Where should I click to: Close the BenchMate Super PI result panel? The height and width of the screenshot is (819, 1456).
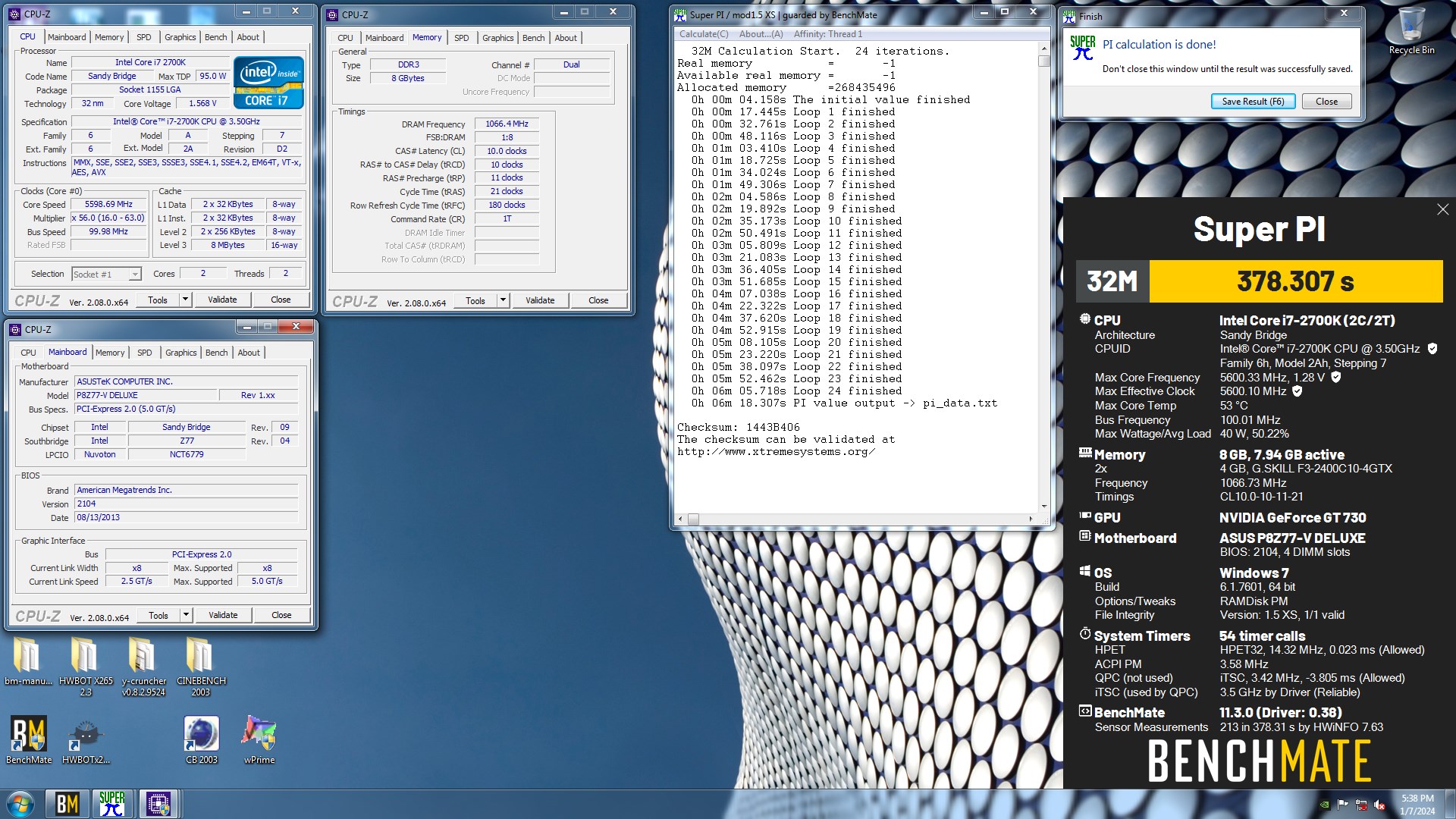pos(1442,209)
